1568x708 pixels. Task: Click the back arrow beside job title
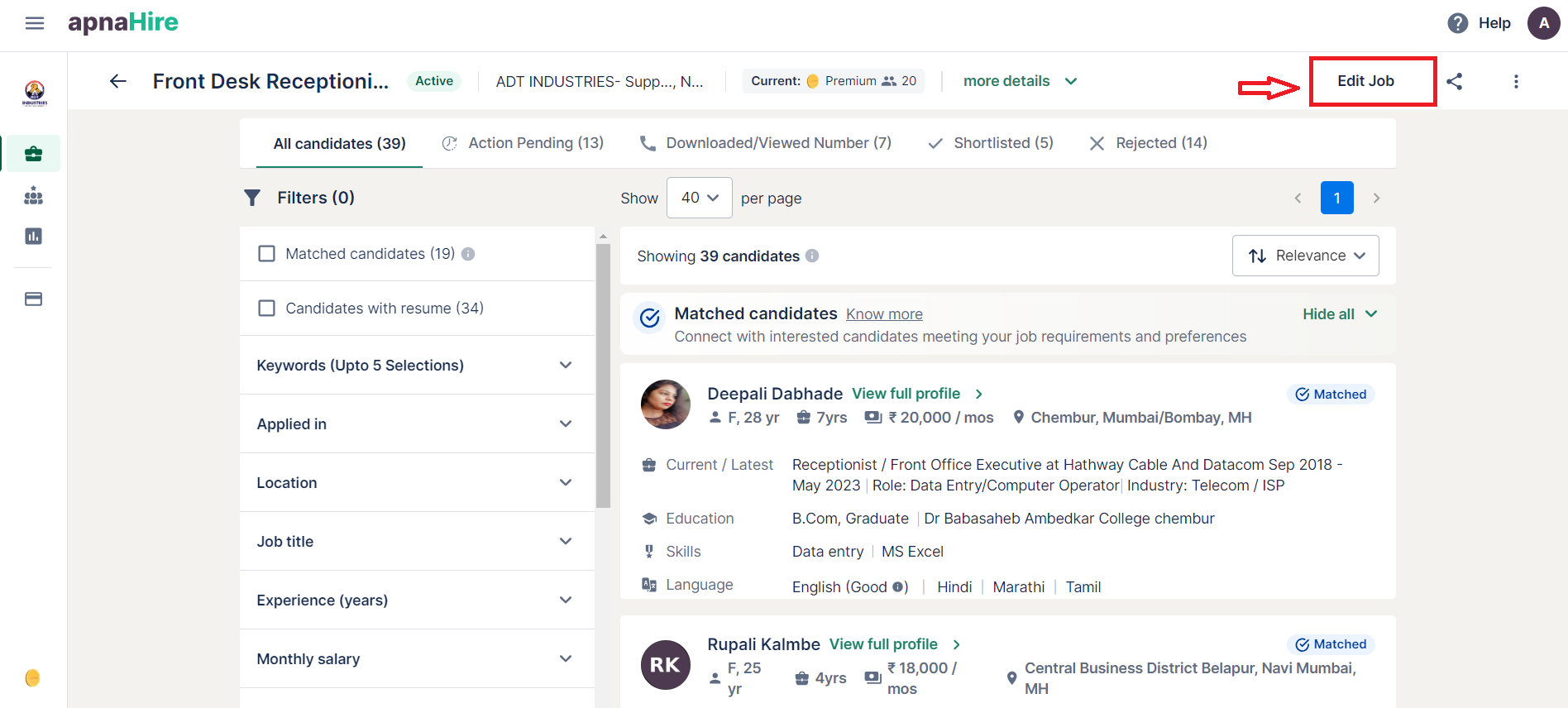118,81
